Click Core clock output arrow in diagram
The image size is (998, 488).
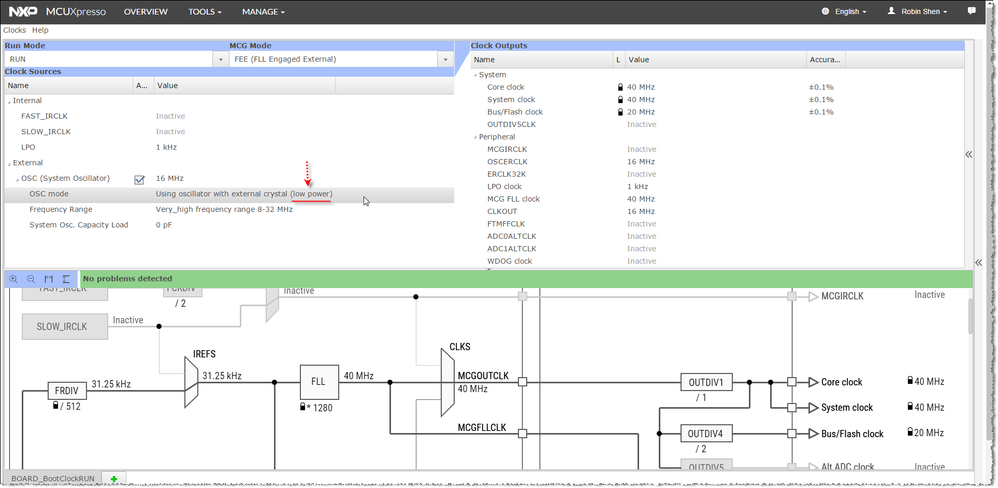tap(813, 382)
